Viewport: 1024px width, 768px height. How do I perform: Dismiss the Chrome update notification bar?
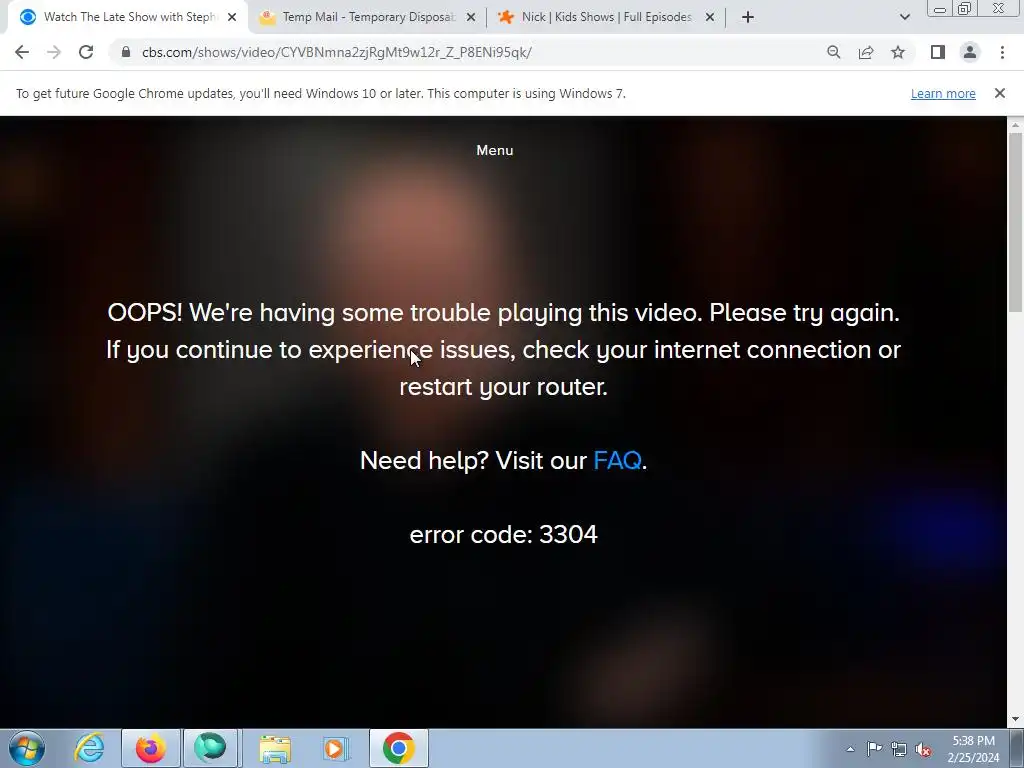point(1000,93)
